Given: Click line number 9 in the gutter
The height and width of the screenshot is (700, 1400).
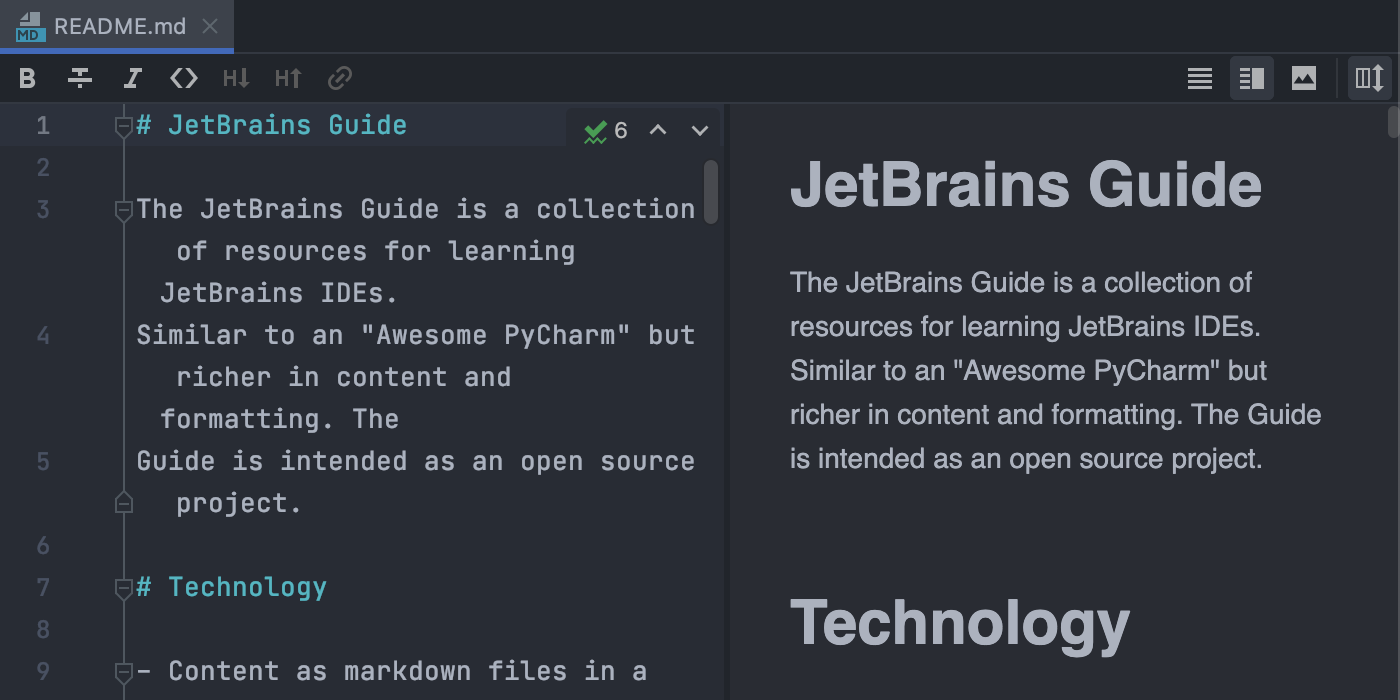Looking at the screenshot, I should pyautogui.click(x=42, y=671).
